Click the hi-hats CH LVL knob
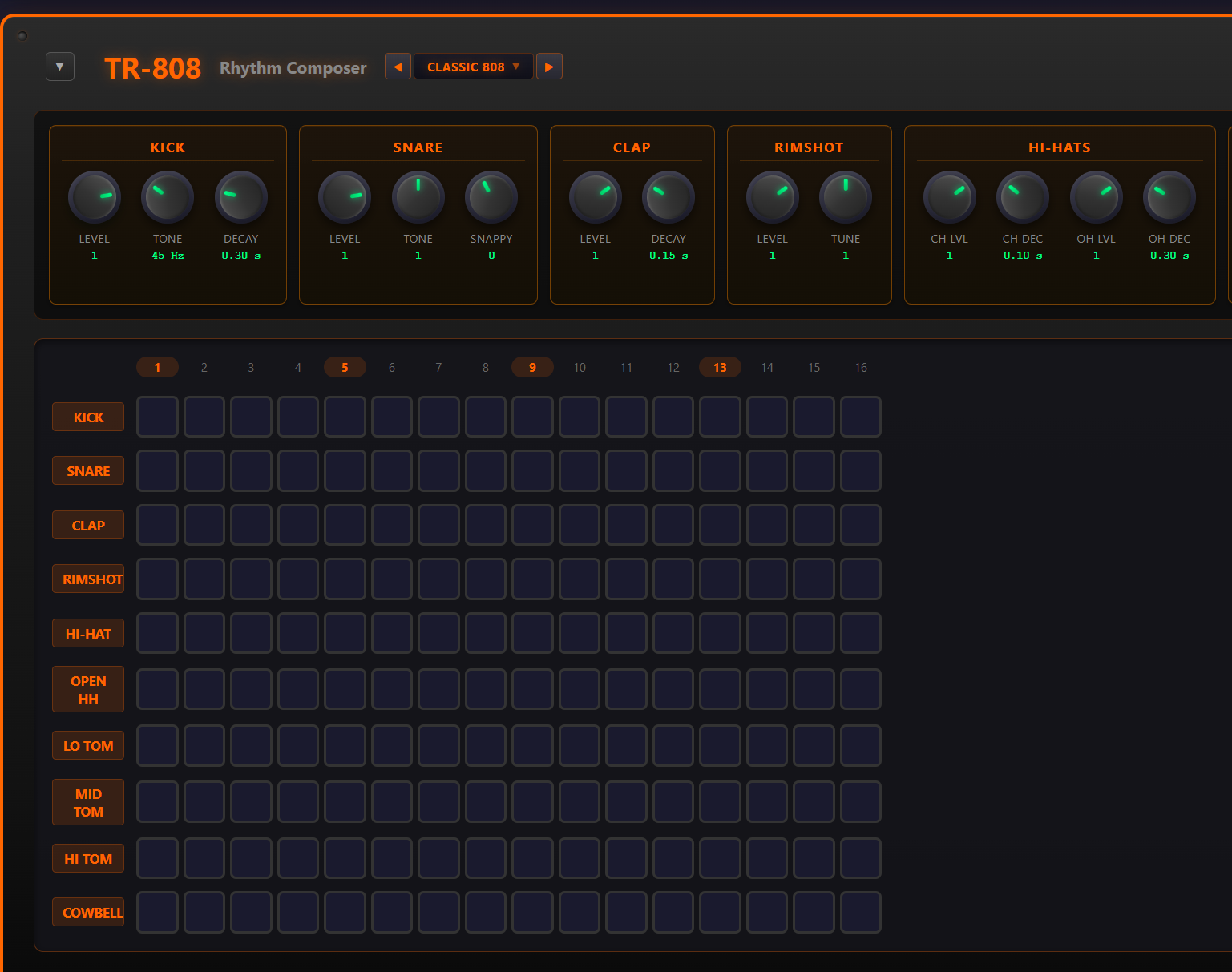 click(950, 197)
